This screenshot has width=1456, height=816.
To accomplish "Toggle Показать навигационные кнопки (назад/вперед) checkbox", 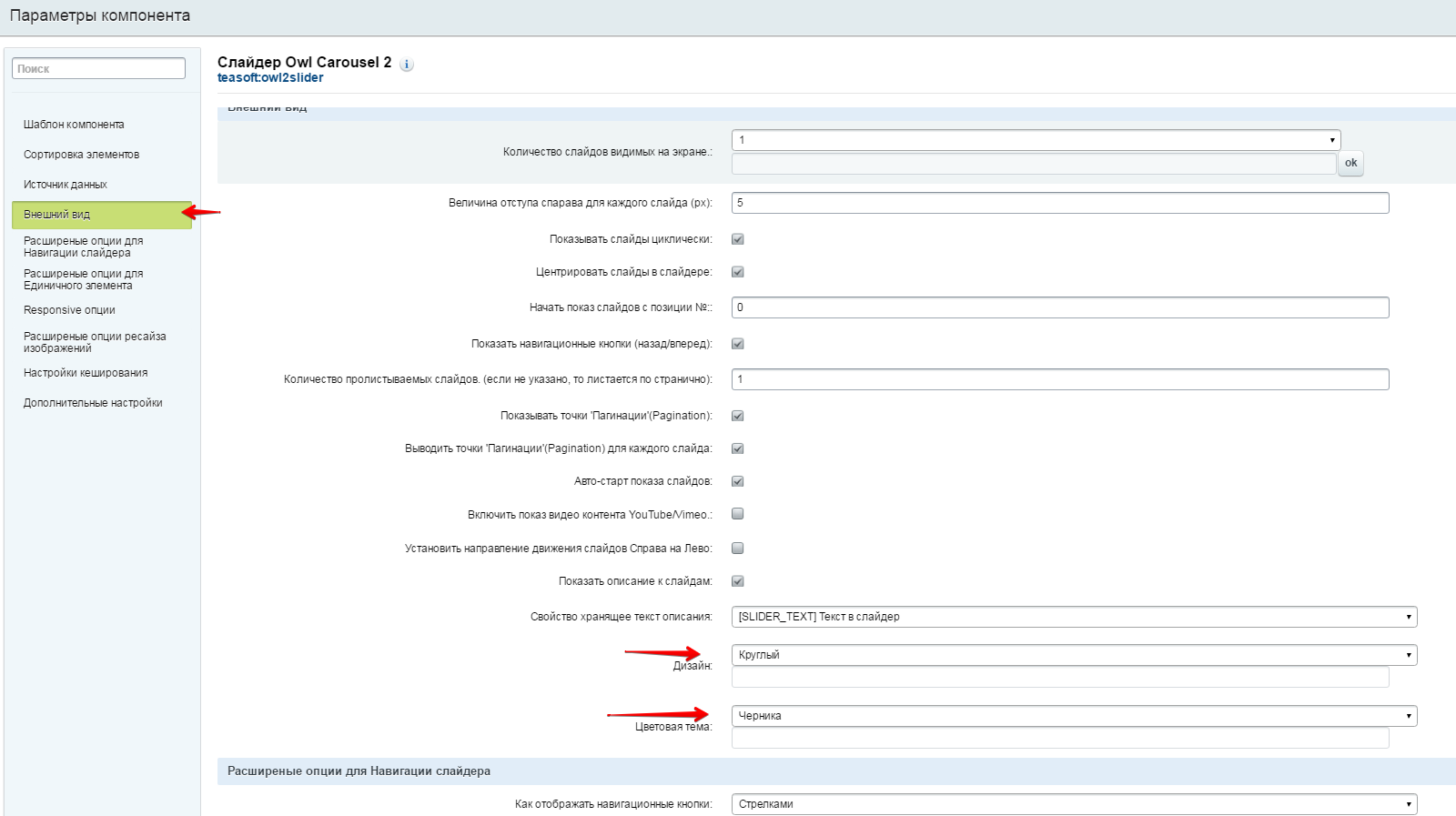I will pos(738,344).
